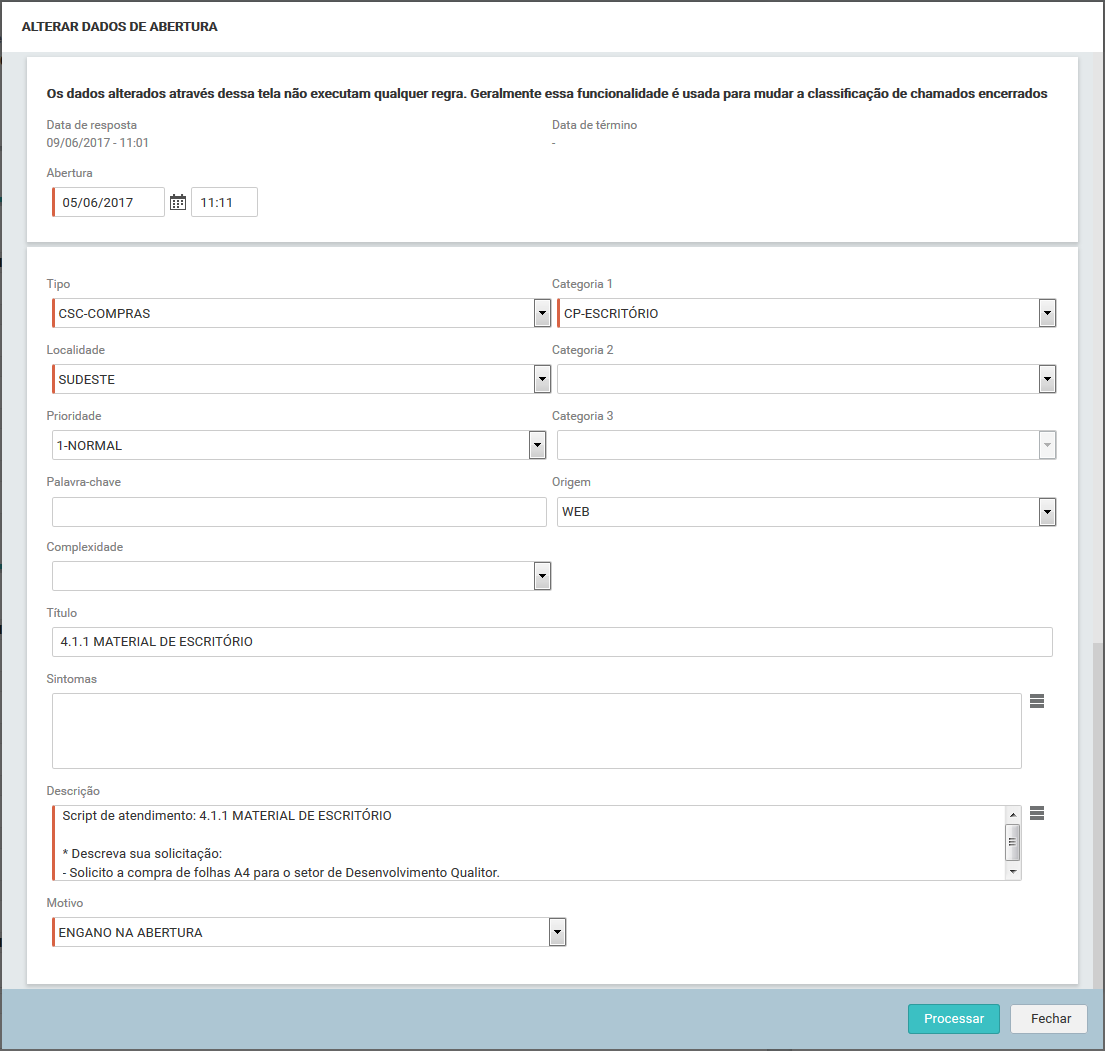The height and width of the screenshot is (1051, 1105).
Task: Focus the Abertura date field 05/06/2017
Action: [x=108, y=202]
